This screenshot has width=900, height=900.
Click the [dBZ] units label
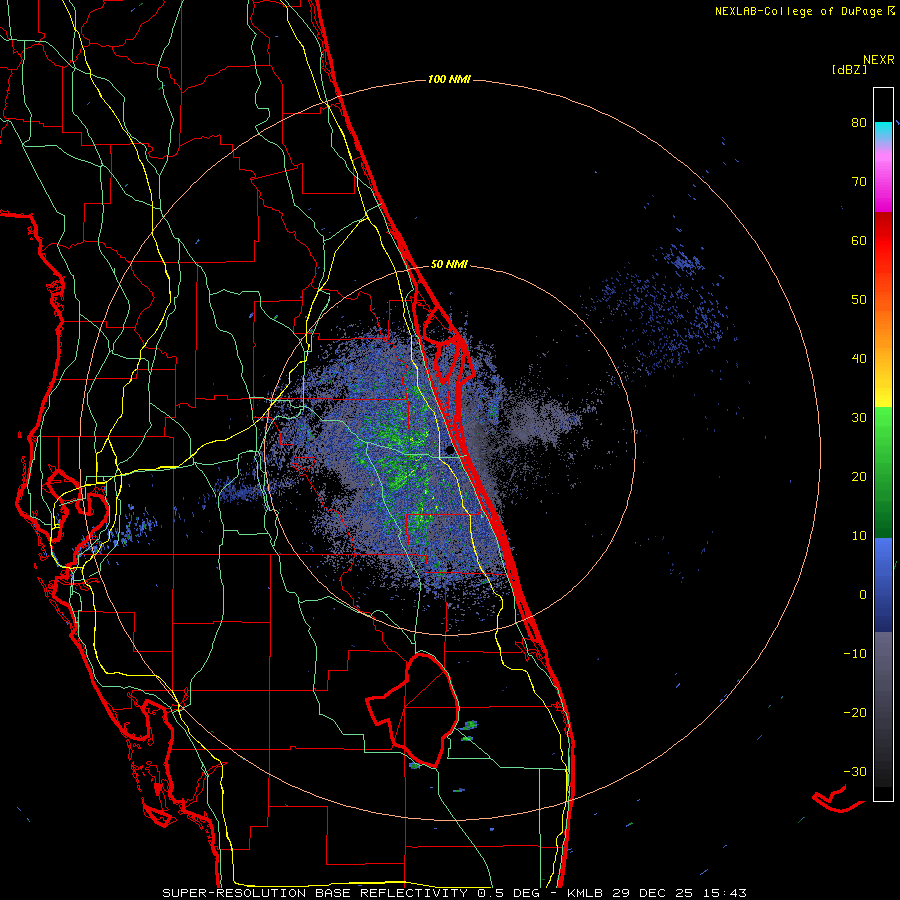(849, 69)
